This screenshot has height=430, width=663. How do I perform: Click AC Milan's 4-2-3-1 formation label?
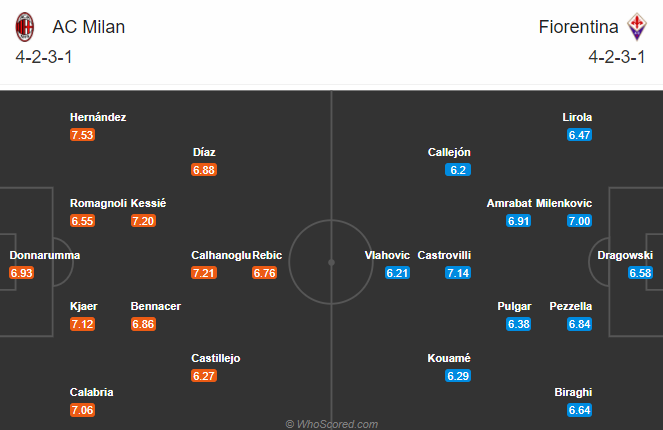point(44,57)
